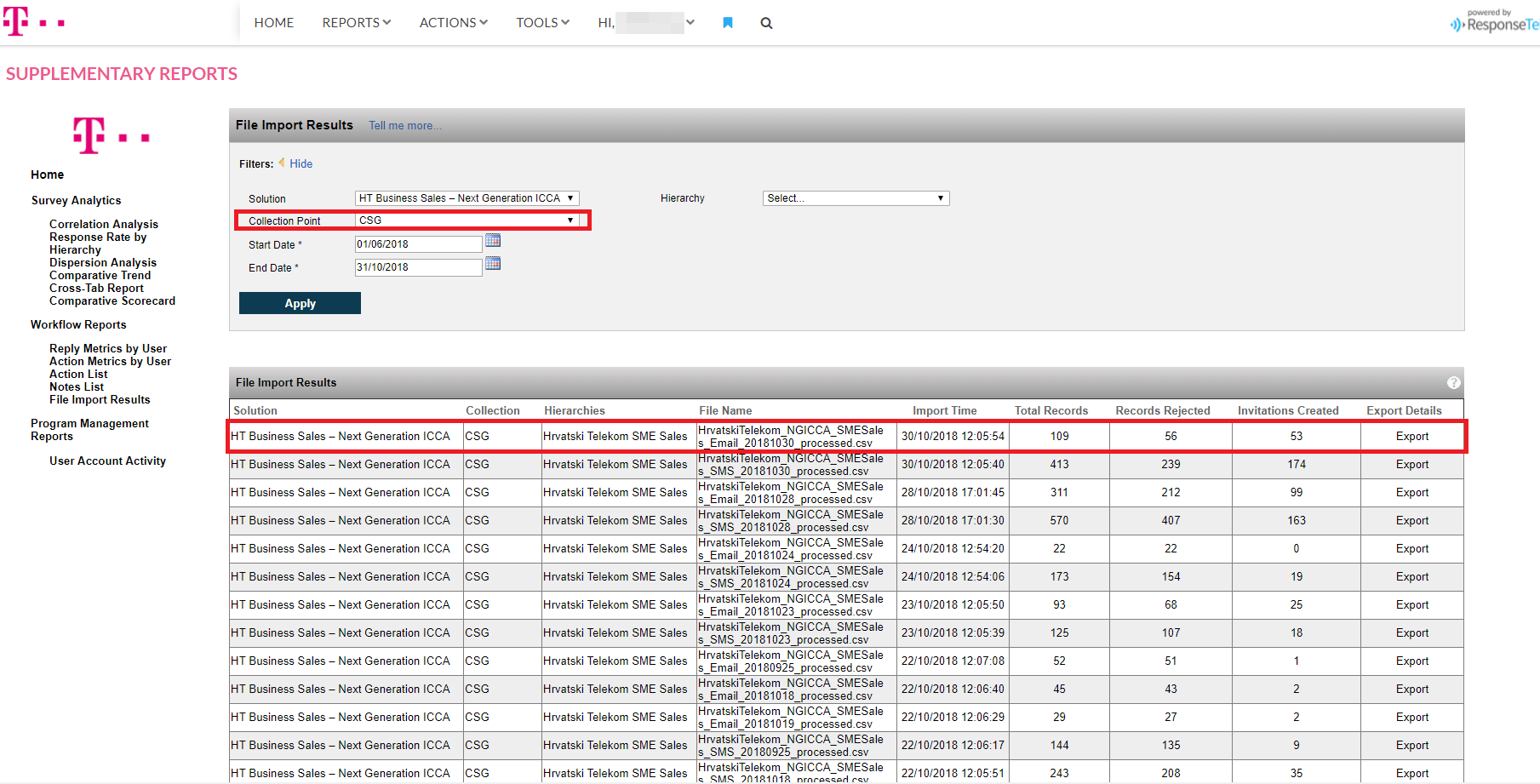This screenshot has width=1540, height=784.
Task: Open the End Date calendar picker
Action: click(x=492, y=264)
